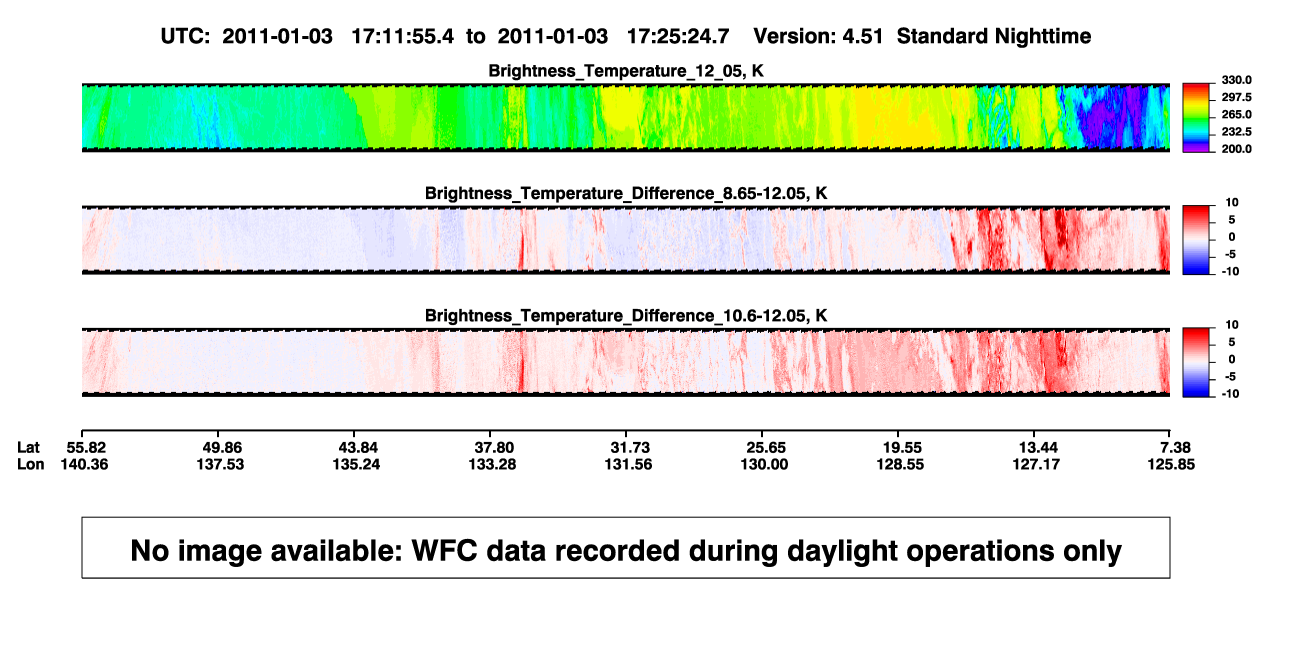Click the red-blue colorbar for 10.6-12.05 difference

tap(1196, 362)
